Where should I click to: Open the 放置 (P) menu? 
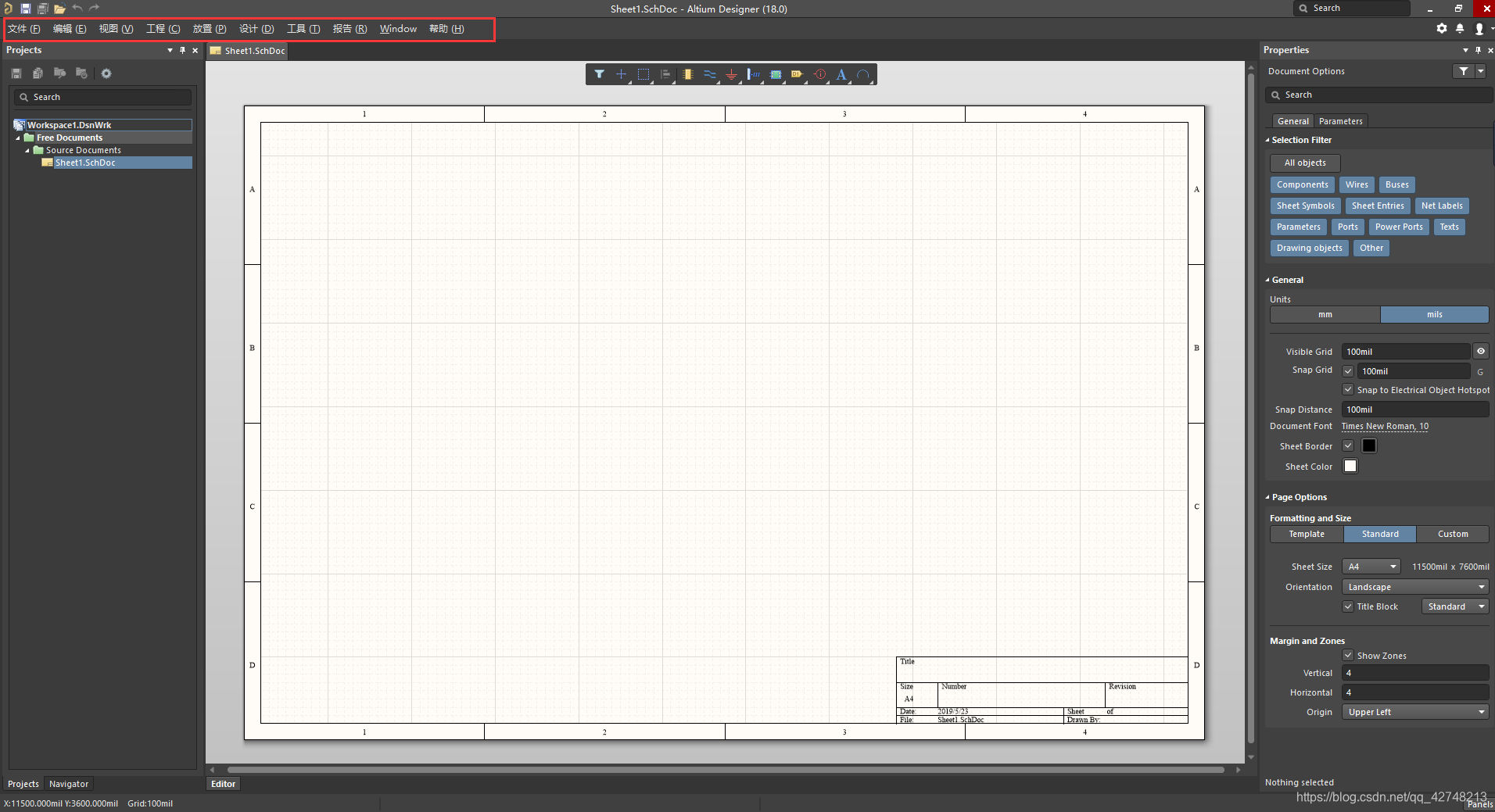210,29
